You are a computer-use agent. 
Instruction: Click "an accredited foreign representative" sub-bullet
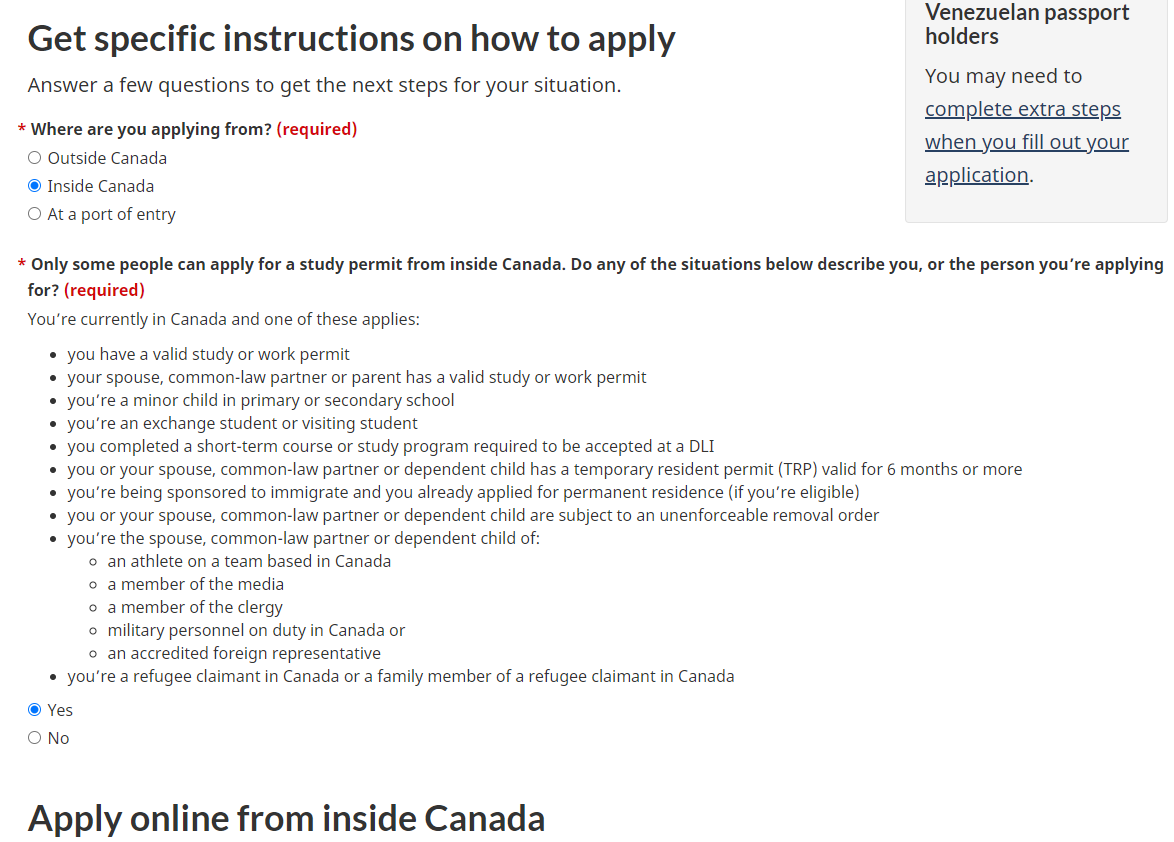(244, 653)
